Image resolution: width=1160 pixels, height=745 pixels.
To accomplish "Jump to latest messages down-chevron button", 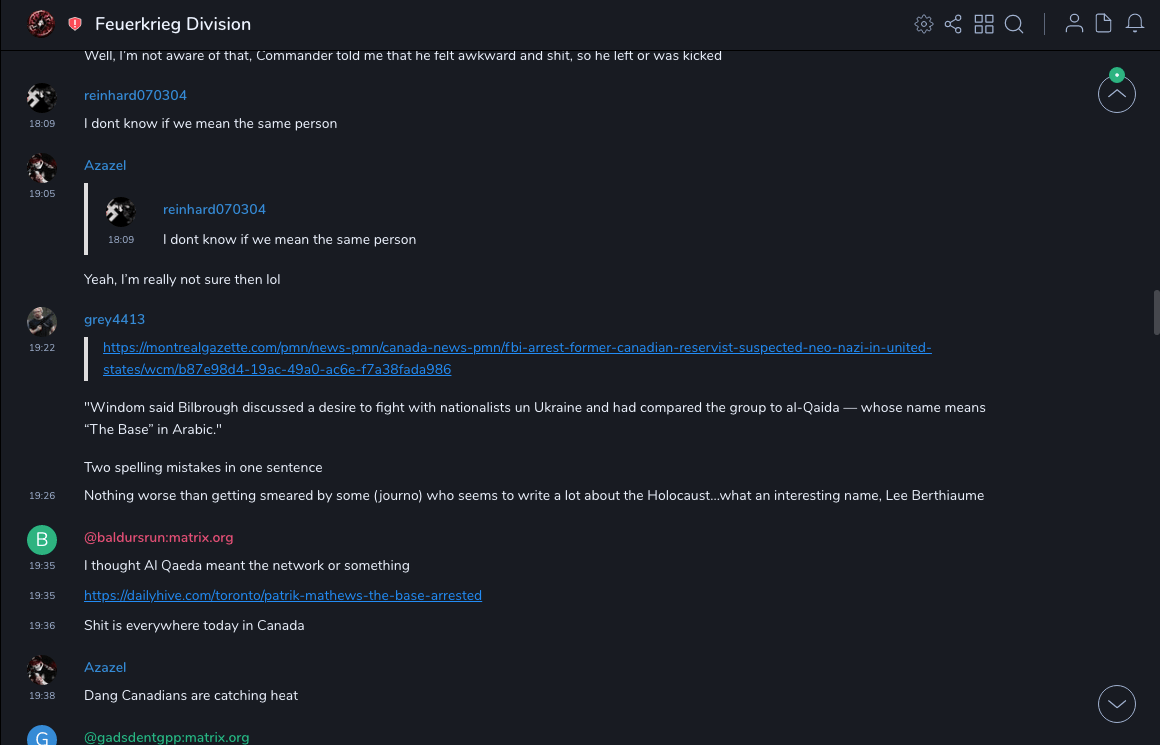I will [x=1117, y=704].
